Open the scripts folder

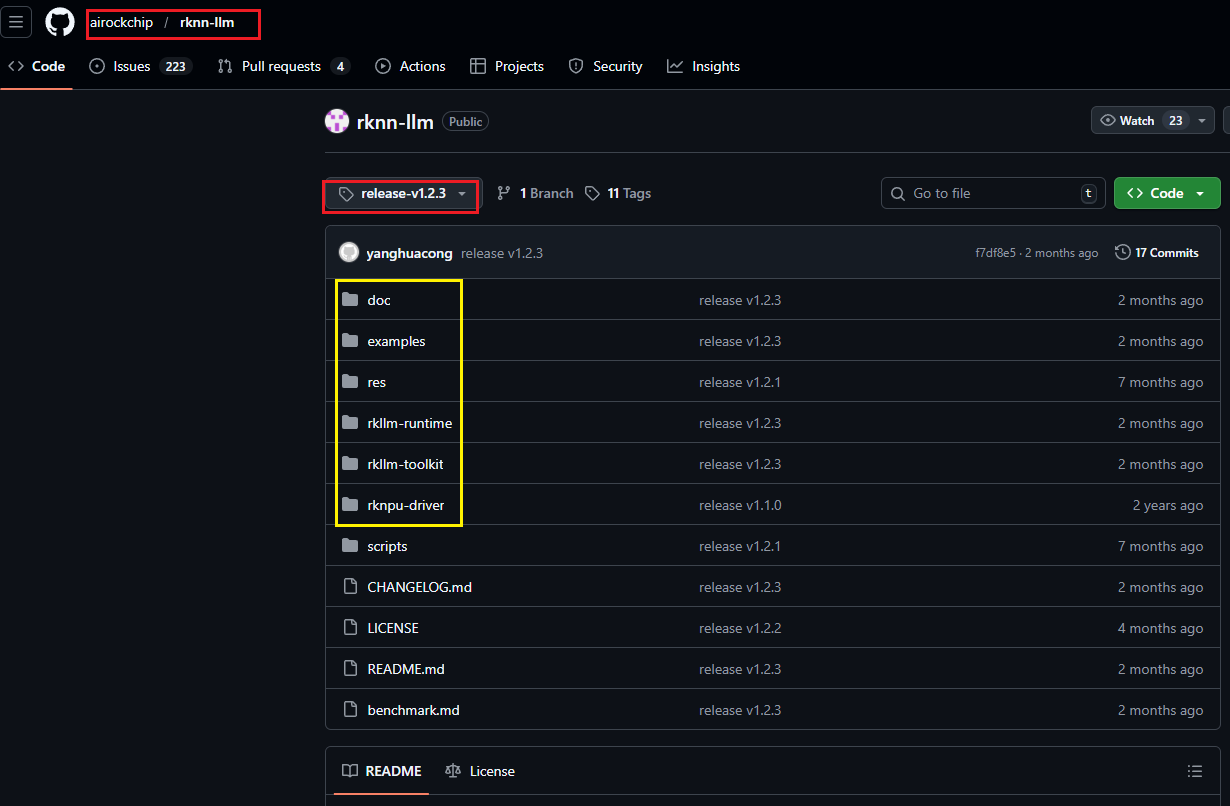(x=387, y=546)
